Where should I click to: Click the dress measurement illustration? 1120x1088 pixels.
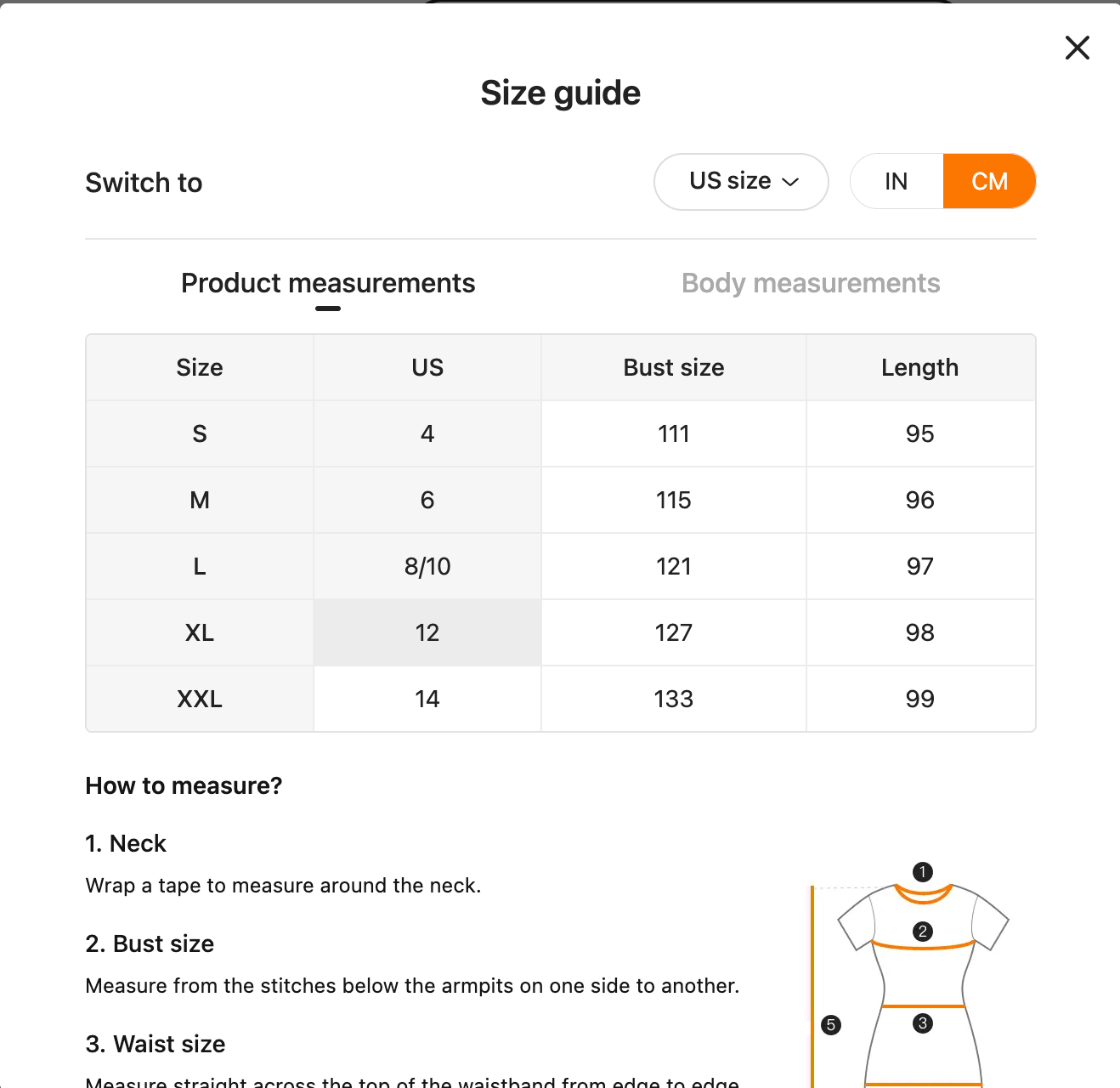[x=923, y=977]
